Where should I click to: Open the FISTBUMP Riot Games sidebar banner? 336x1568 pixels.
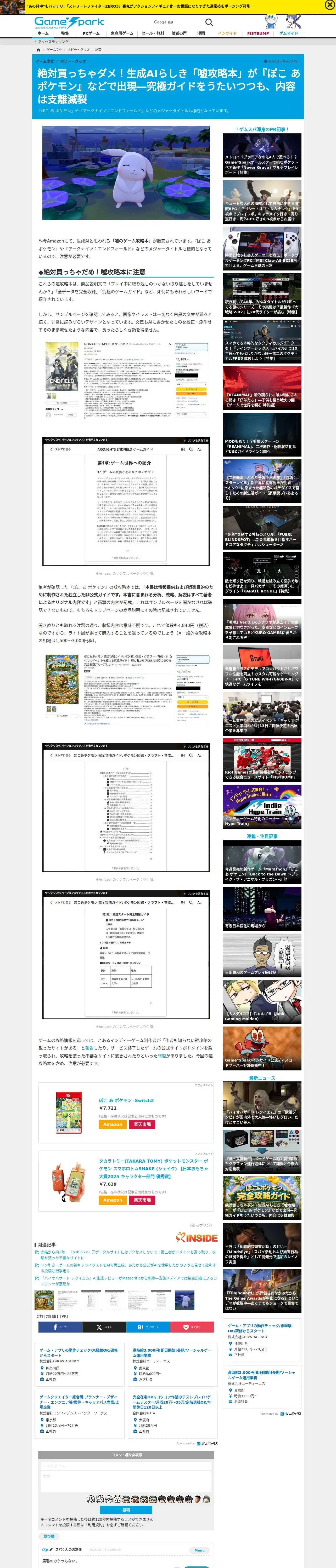(x=262, y=760)
